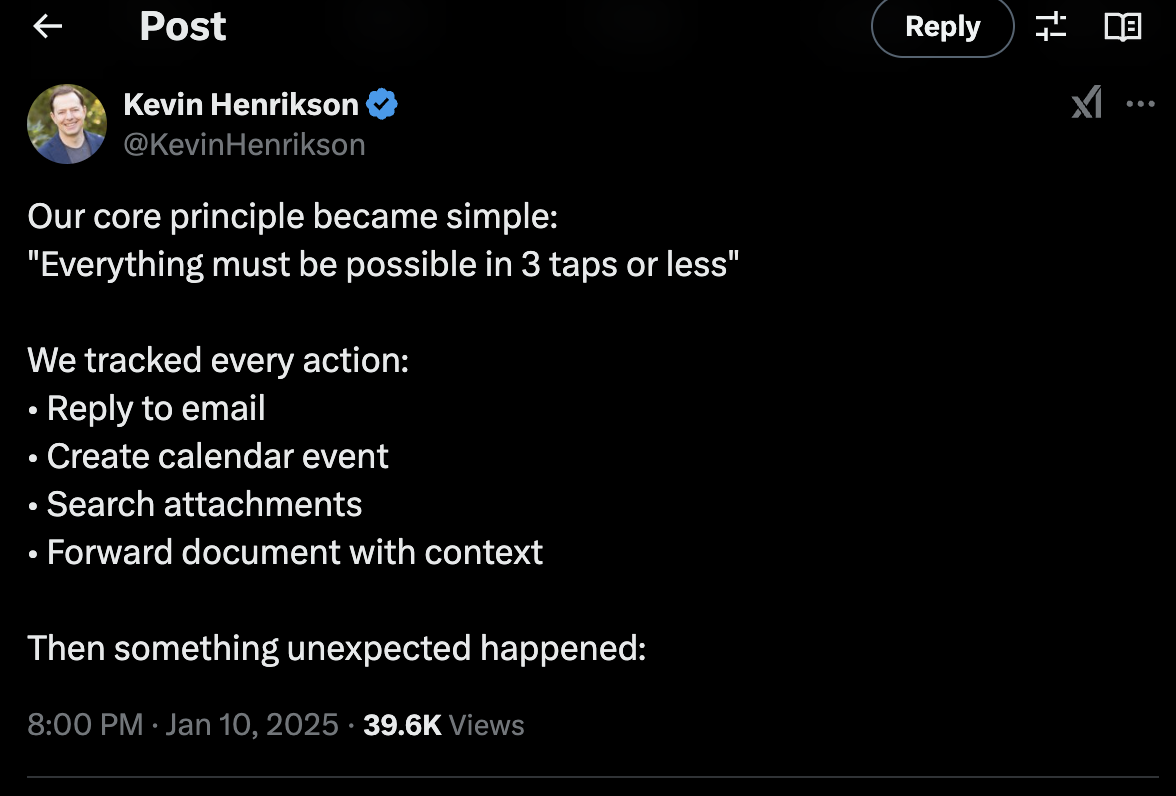Image resolution: width=1176 pixels, height=796 pixels.
Task: Click the "We tracked every action" line
Action: (218, 360)
